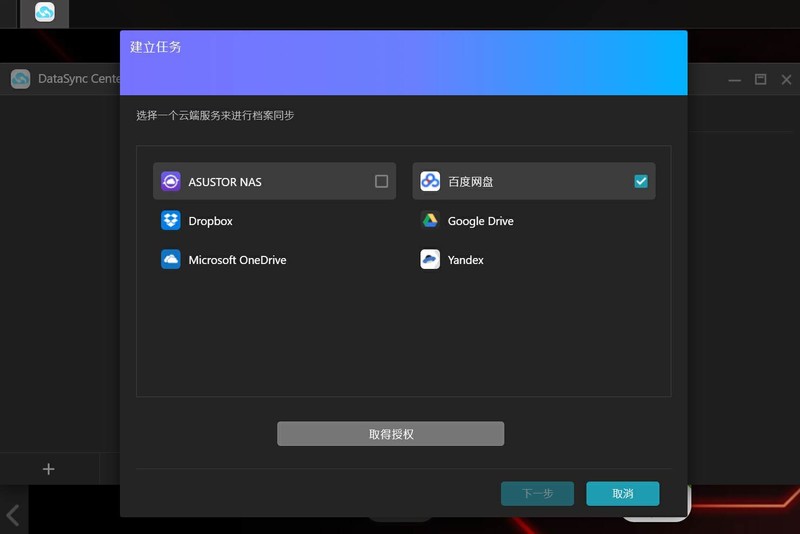Click the left arrow at bottom-left
This screenshot has height=534, width=800.
[x=13, y=515]
